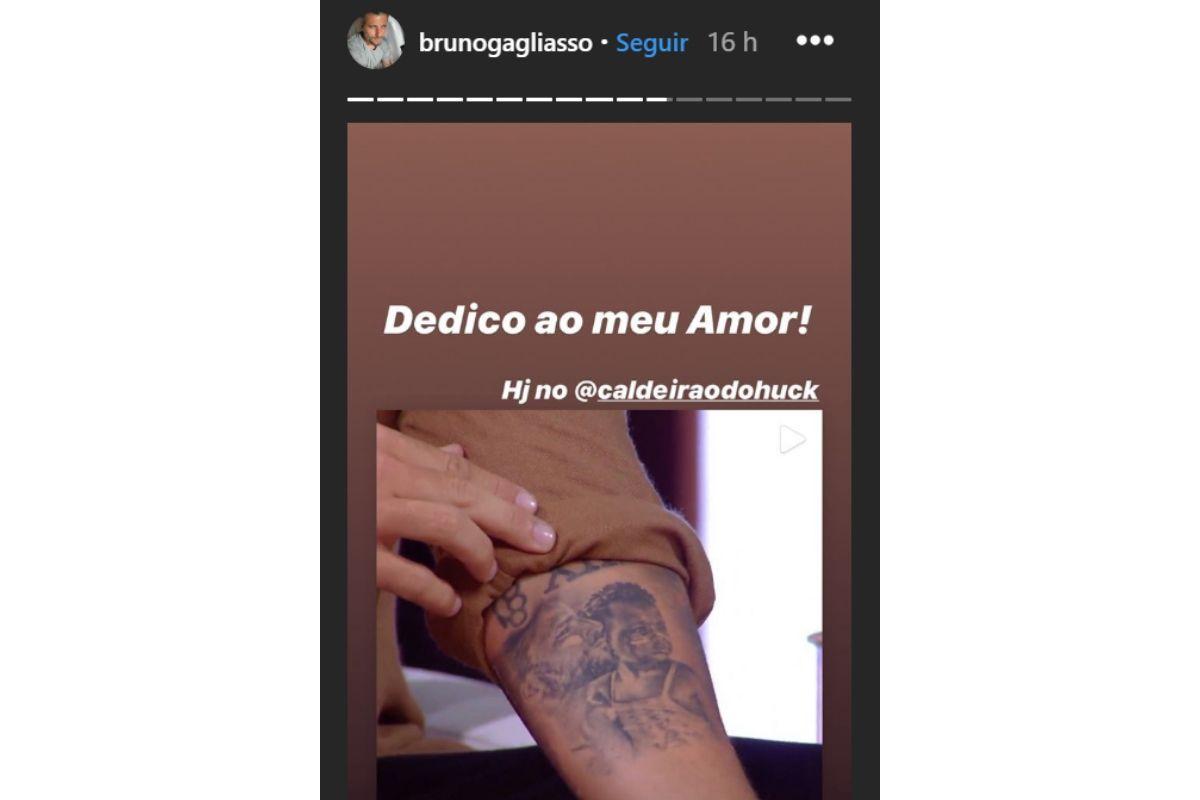This screenshot has width=1200, height=800.
Task: Select the currently playing story progress segment
Action: tap(659, 99)
